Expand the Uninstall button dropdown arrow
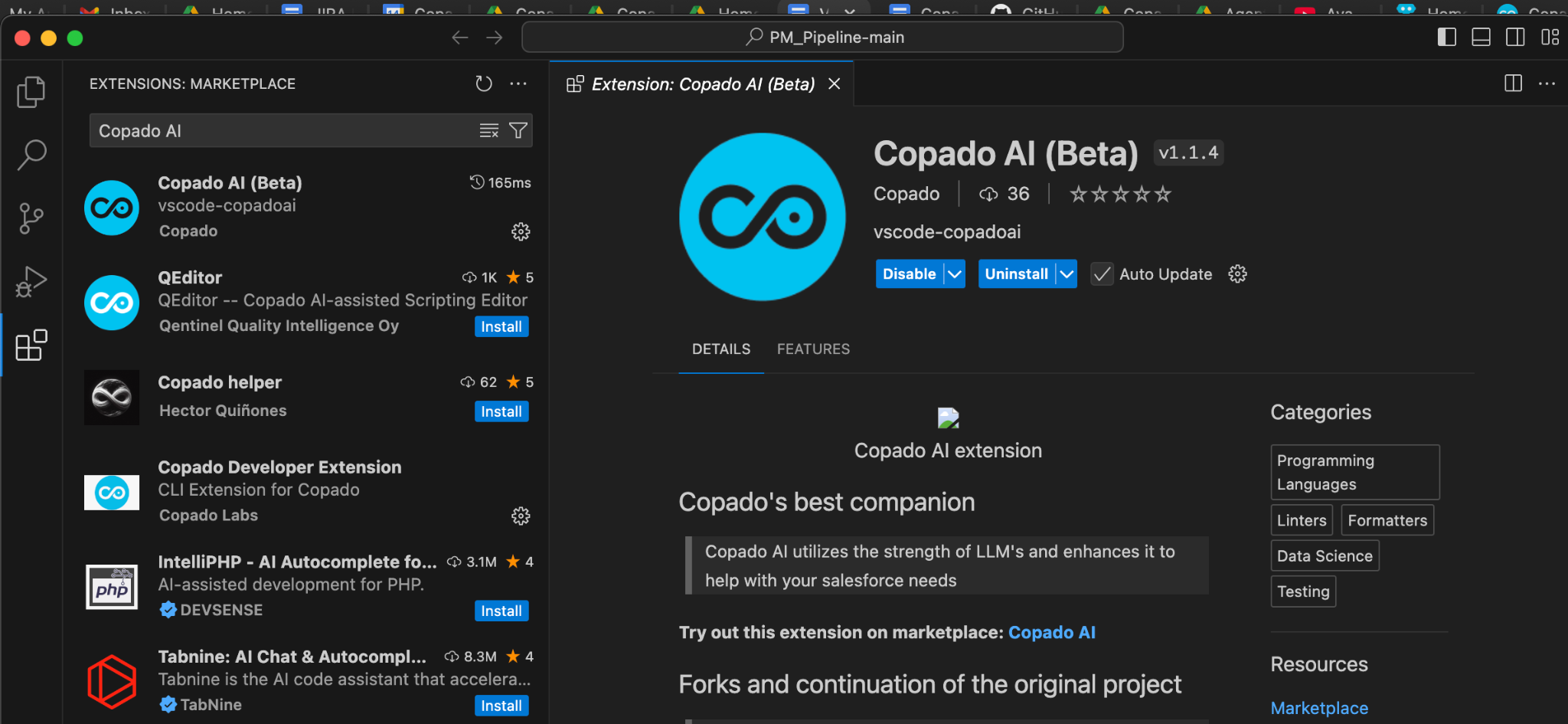This screenshot has height=724, width=1568. 1067,274
